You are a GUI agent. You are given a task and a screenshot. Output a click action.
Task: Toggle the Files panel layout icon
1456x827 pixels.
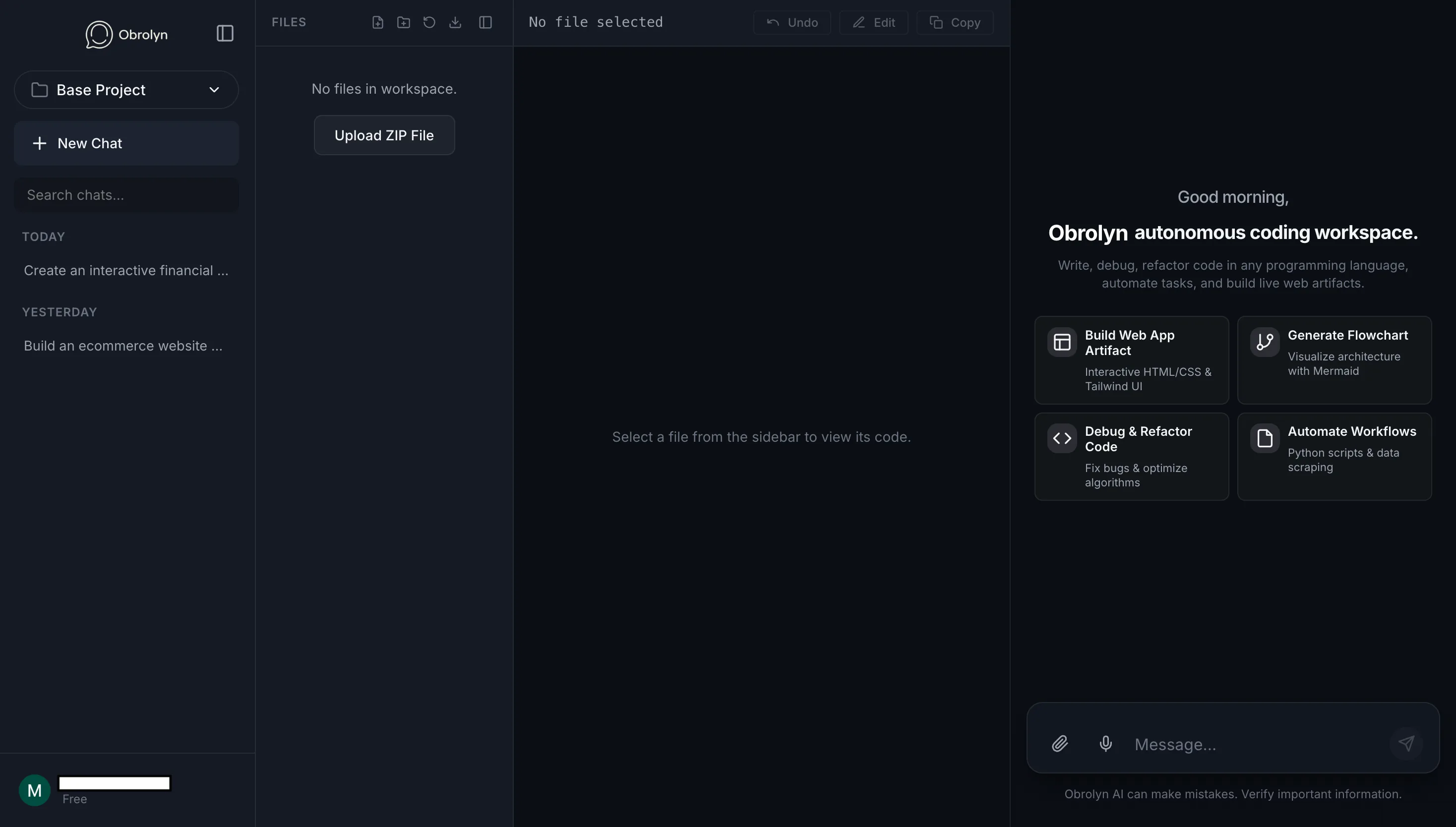[485, 22]
